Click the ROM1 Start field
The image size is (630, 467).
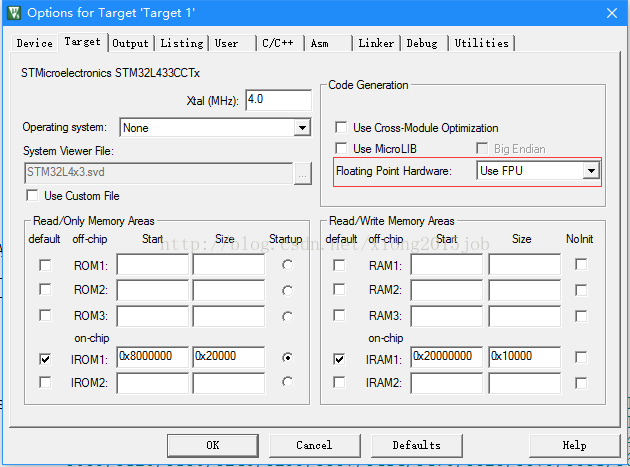pyautogui.click(x=152, y=264)
